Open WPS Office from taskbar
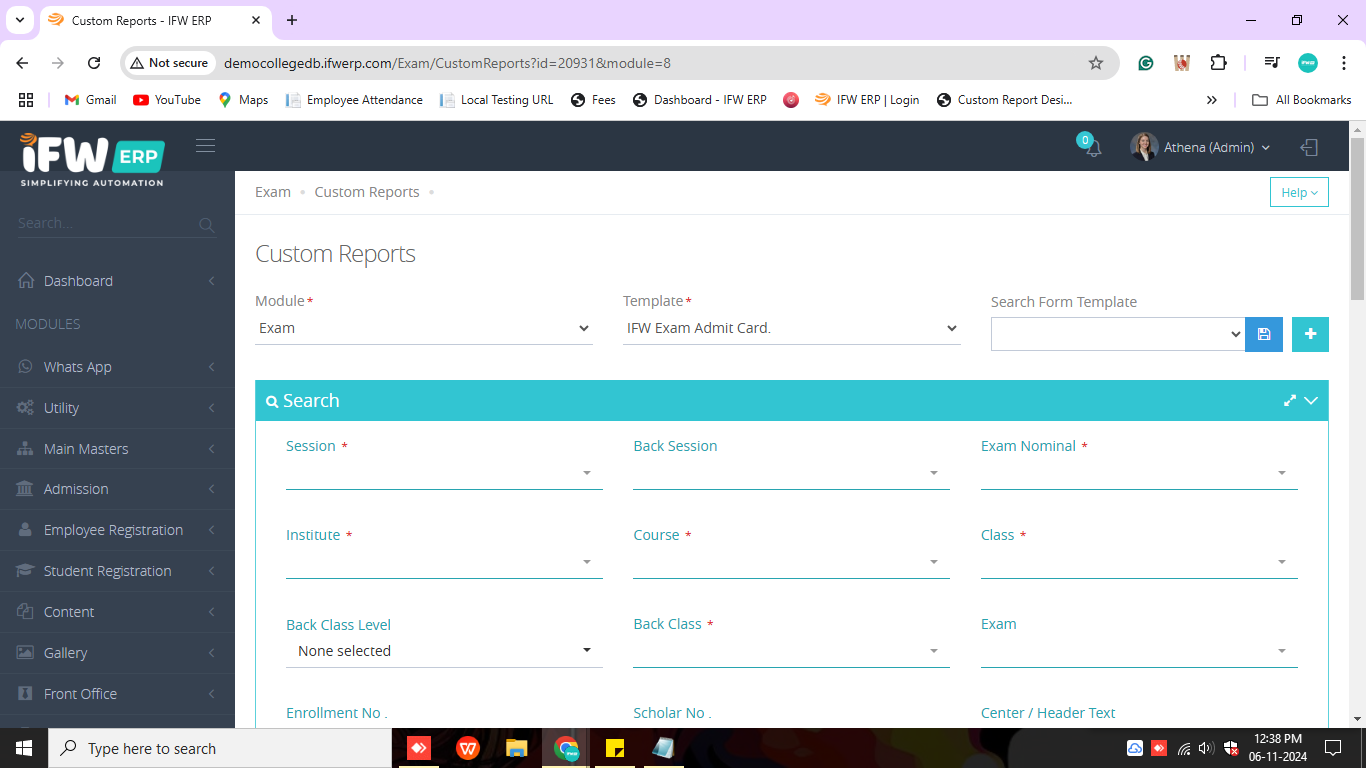The image size is (1366, 768). pos(467,748)
